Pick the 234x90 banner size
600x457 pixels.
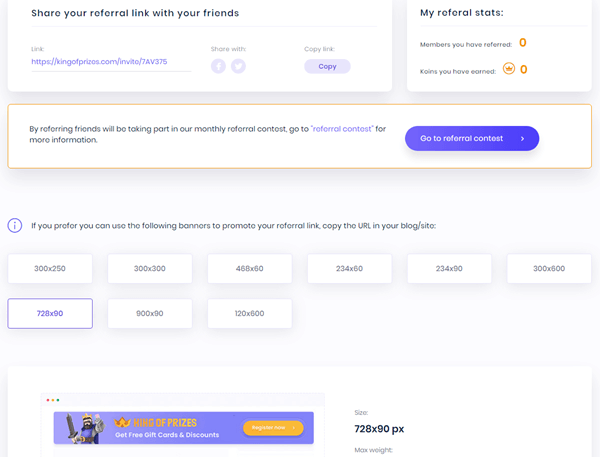(x=449, y=268)
